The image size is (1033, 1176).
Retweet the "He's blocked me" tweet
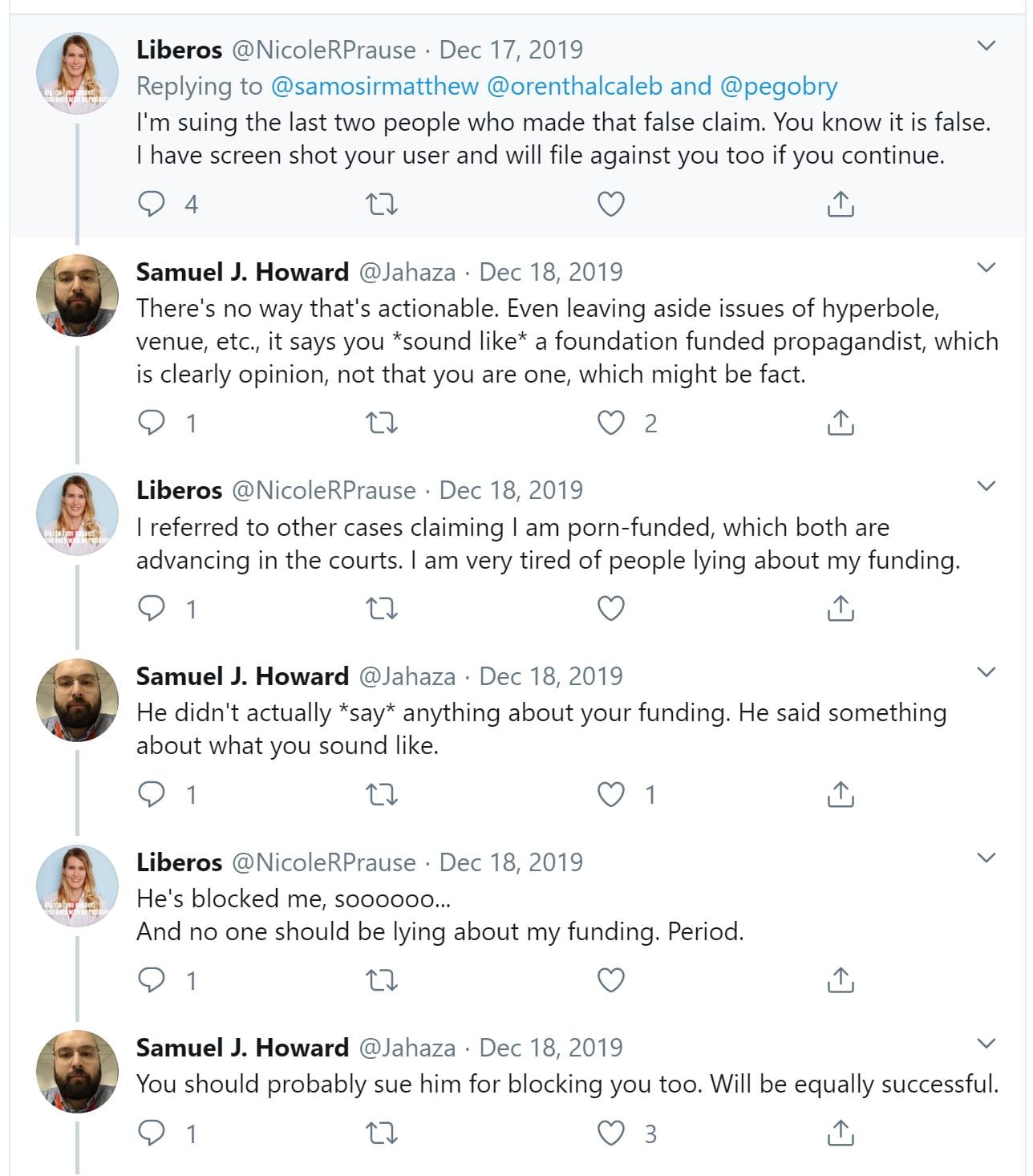tap(382, 980)
